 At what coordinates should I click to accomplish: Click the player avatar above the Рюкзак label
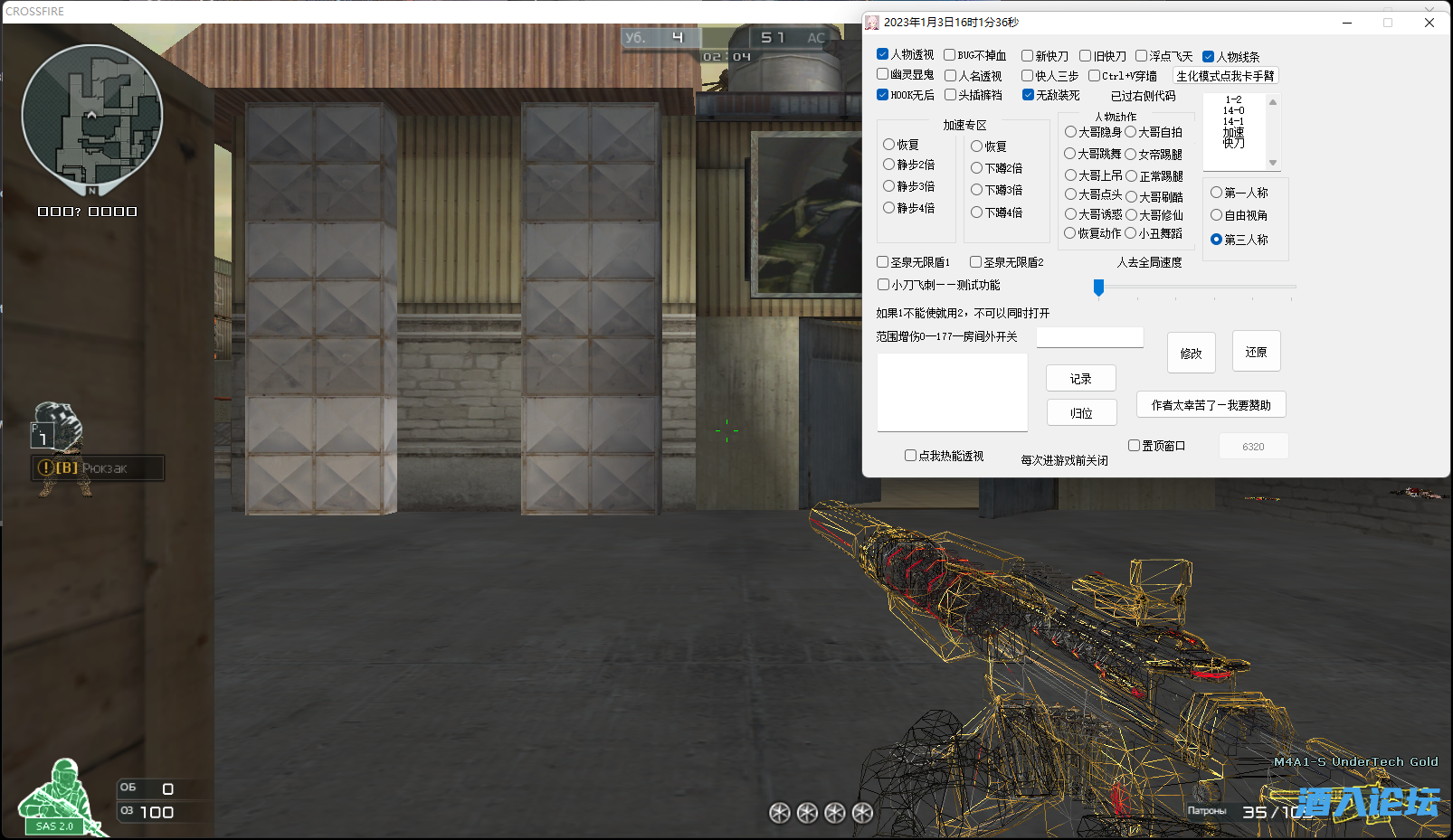(x=59, y=425)
